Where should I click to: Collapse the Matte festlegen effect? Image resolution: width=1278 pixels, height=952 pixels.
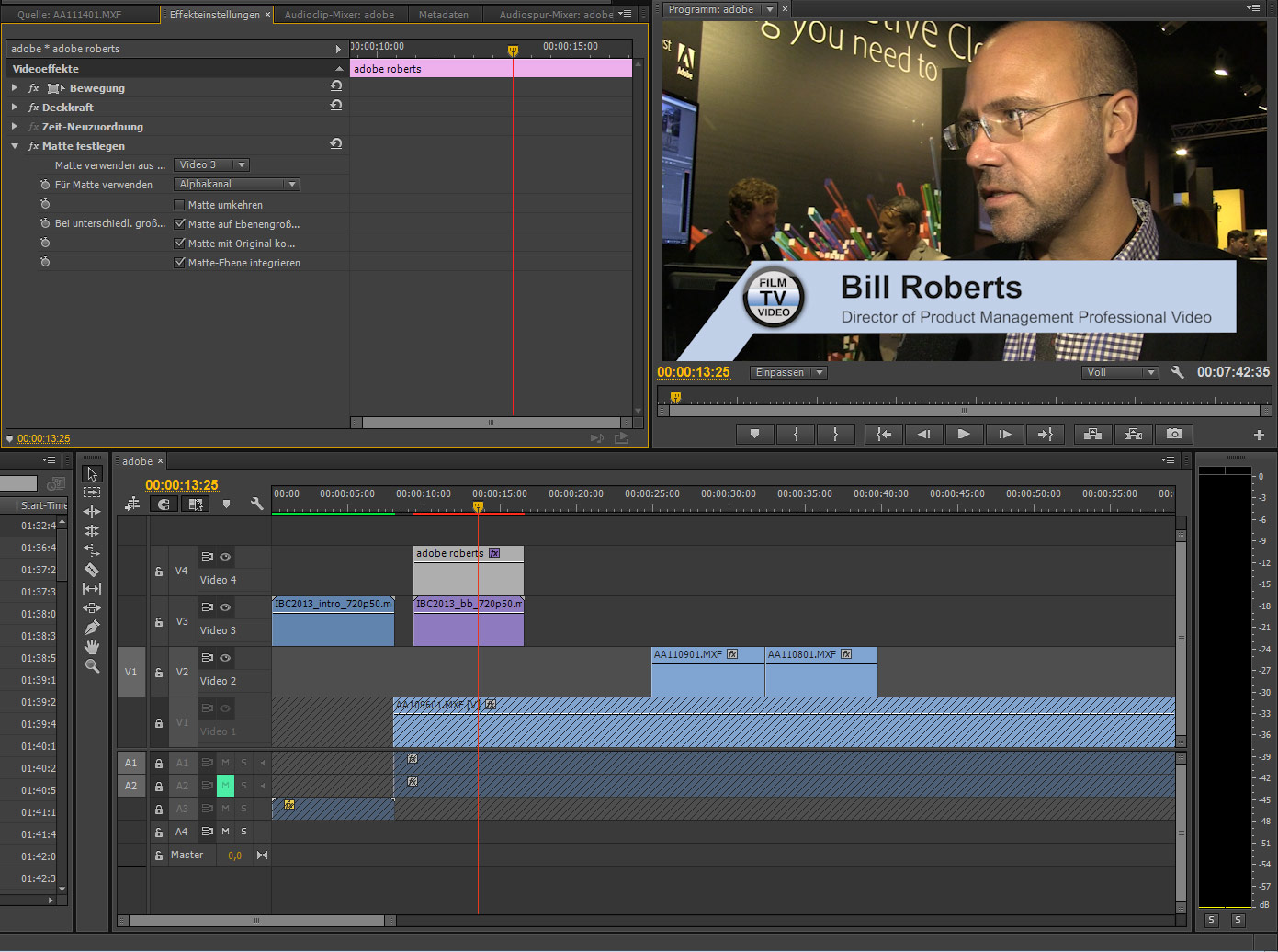[x=15, y=146]
